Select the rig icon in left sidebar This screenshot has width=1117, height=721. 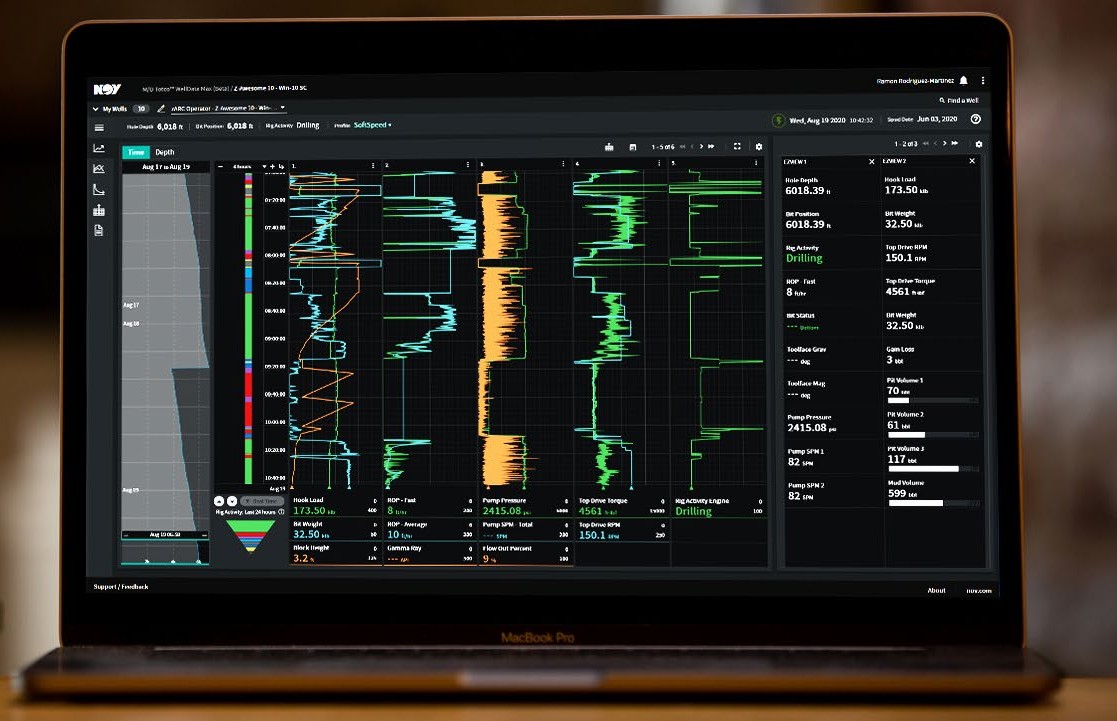point(99,210)
